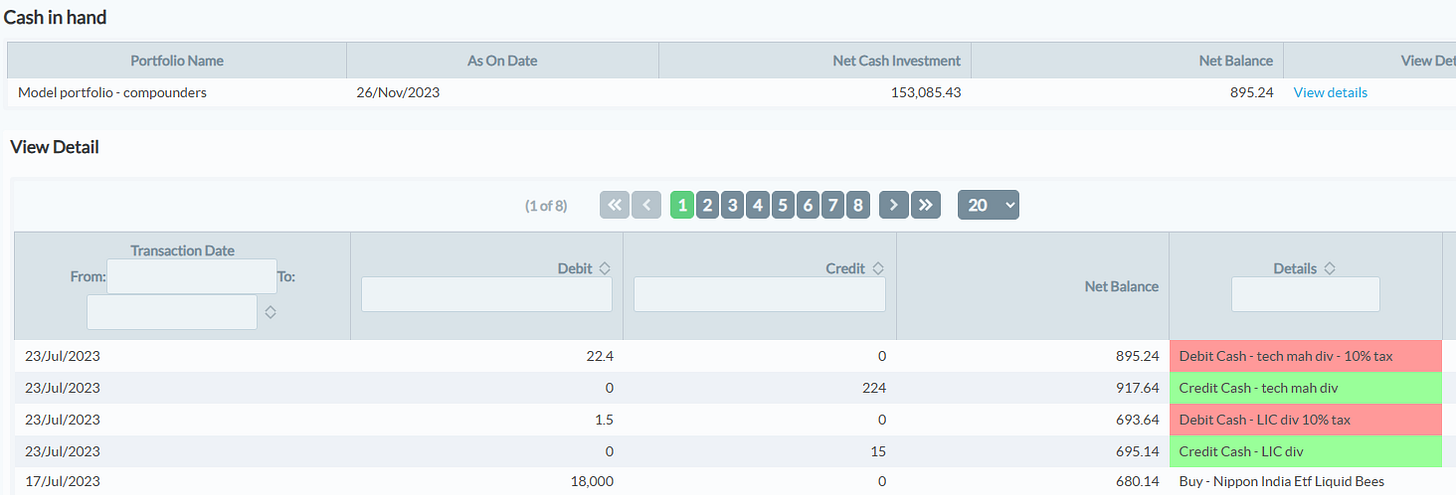1456x495 pixels.
Task: Click 'Buy - Nippon India Etf Liquid Bees'
Action: [1281, 482]
